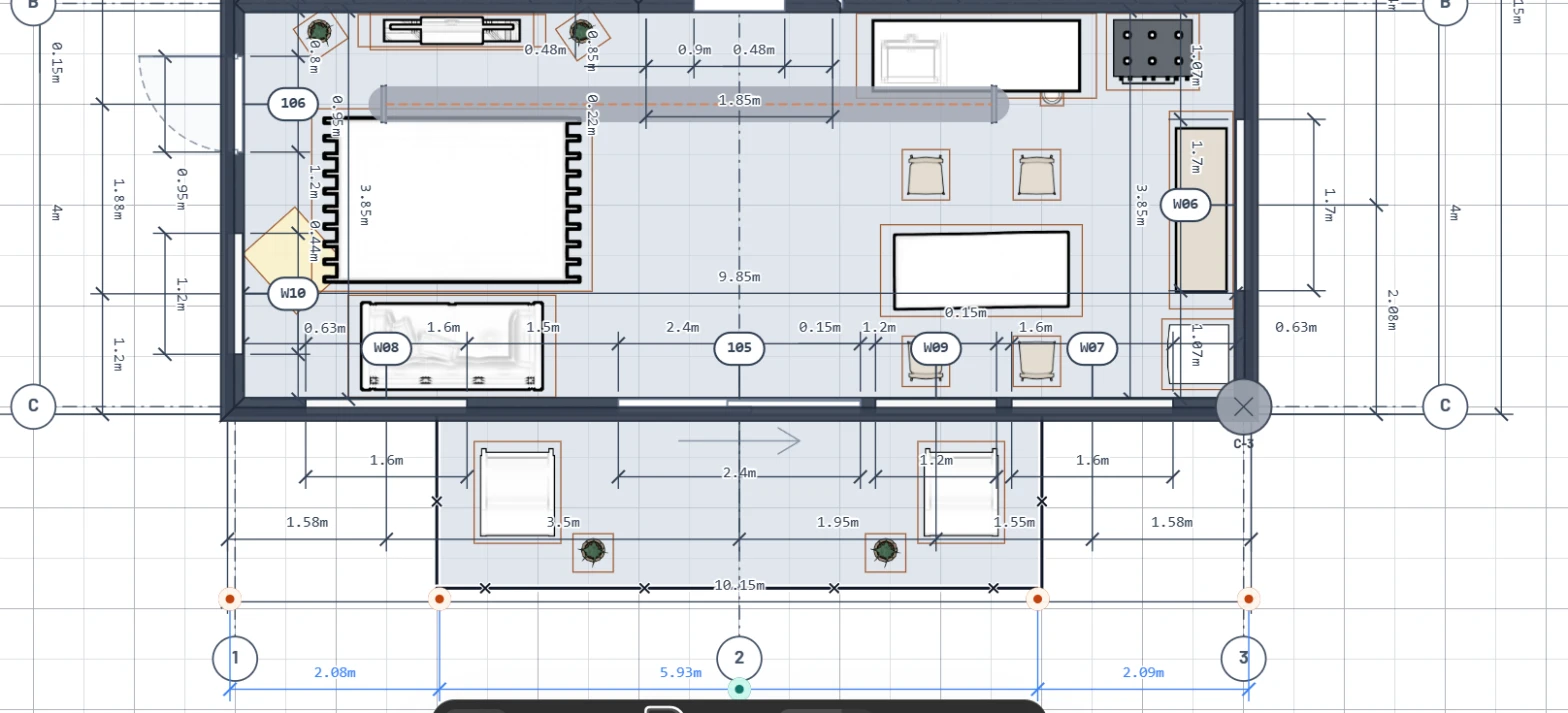Viewport: 1568px width, 713px height.
Task: Click the 3.5m dimension label
Action: pos(563,522)
